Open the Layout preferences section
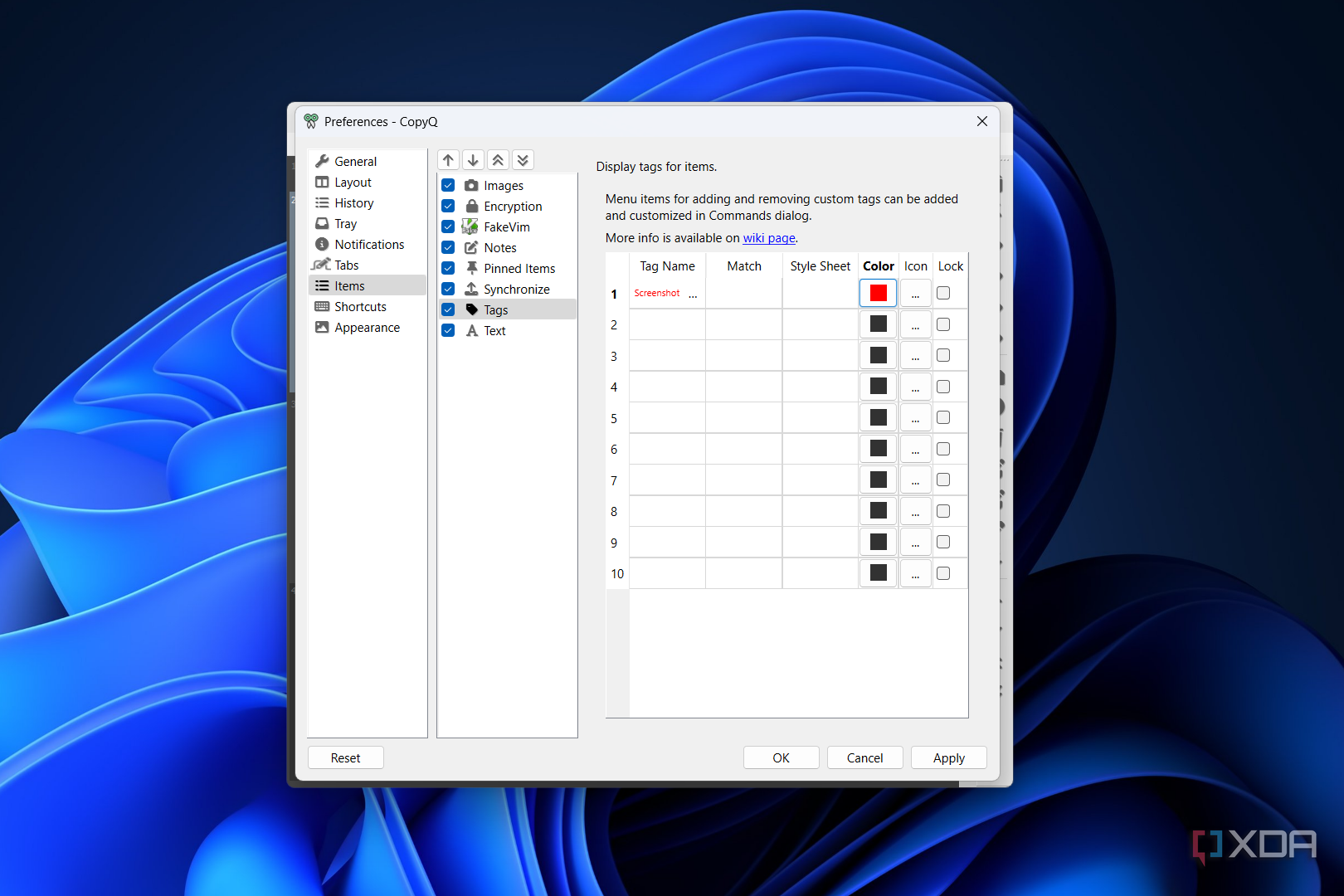Image resolution: width=1344 pixels, height=896 pixels. click(367, 183)
